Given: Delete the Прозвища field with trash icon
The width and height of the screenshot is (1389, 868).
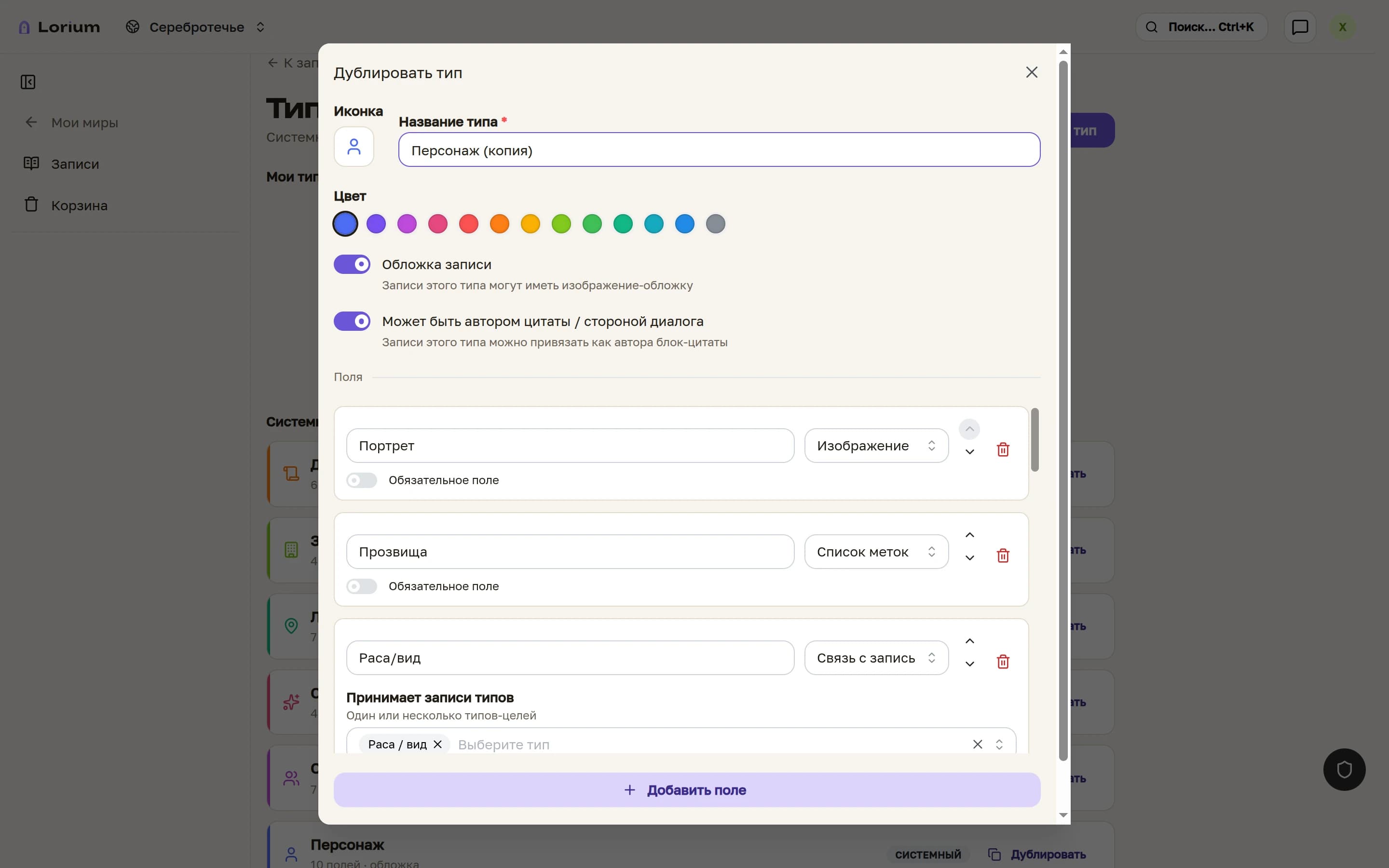Looking at the screenshot, I should tap(1003, 556).
